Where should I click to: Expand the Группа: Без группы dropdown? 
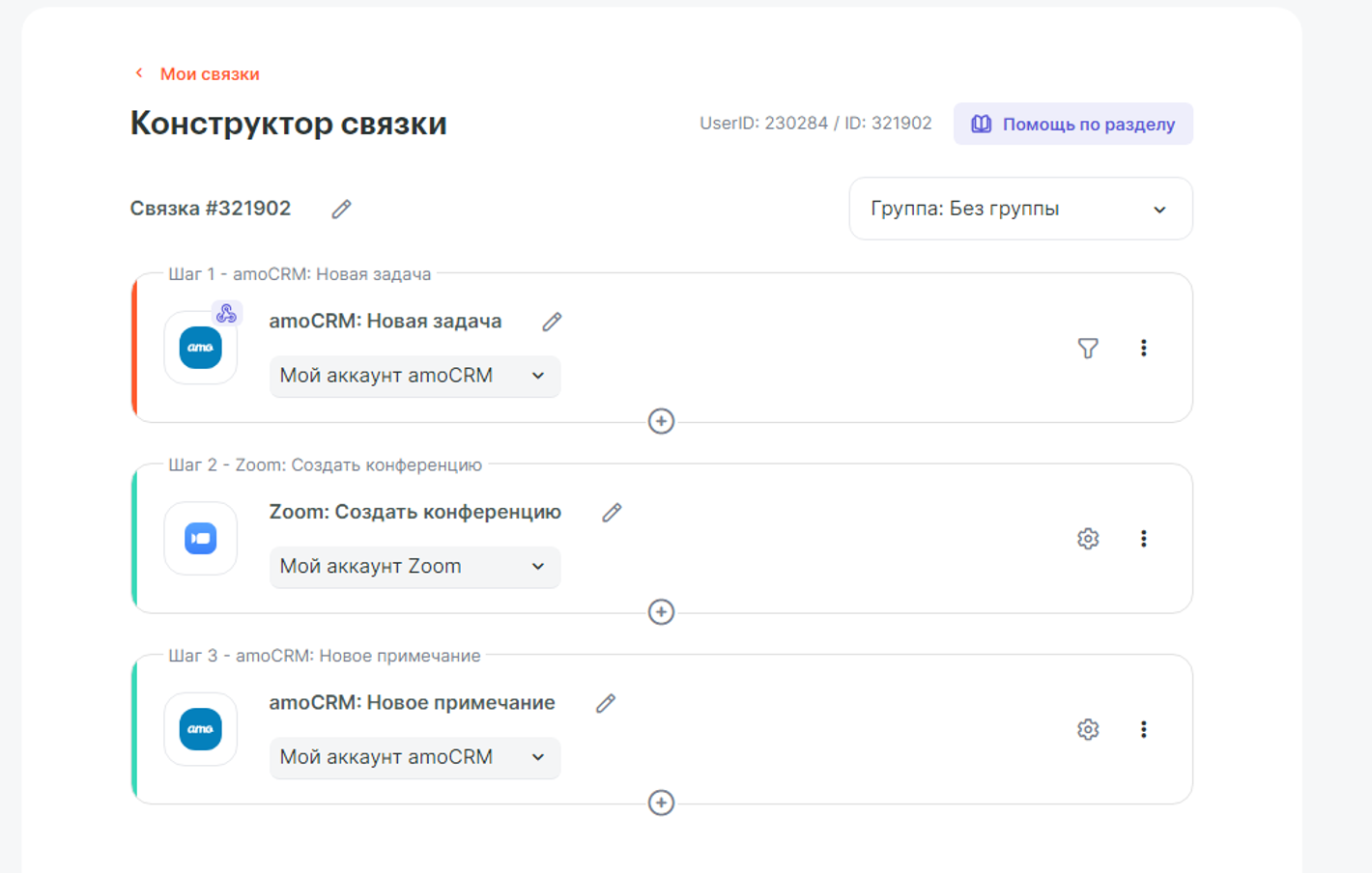click(1020, 209)
